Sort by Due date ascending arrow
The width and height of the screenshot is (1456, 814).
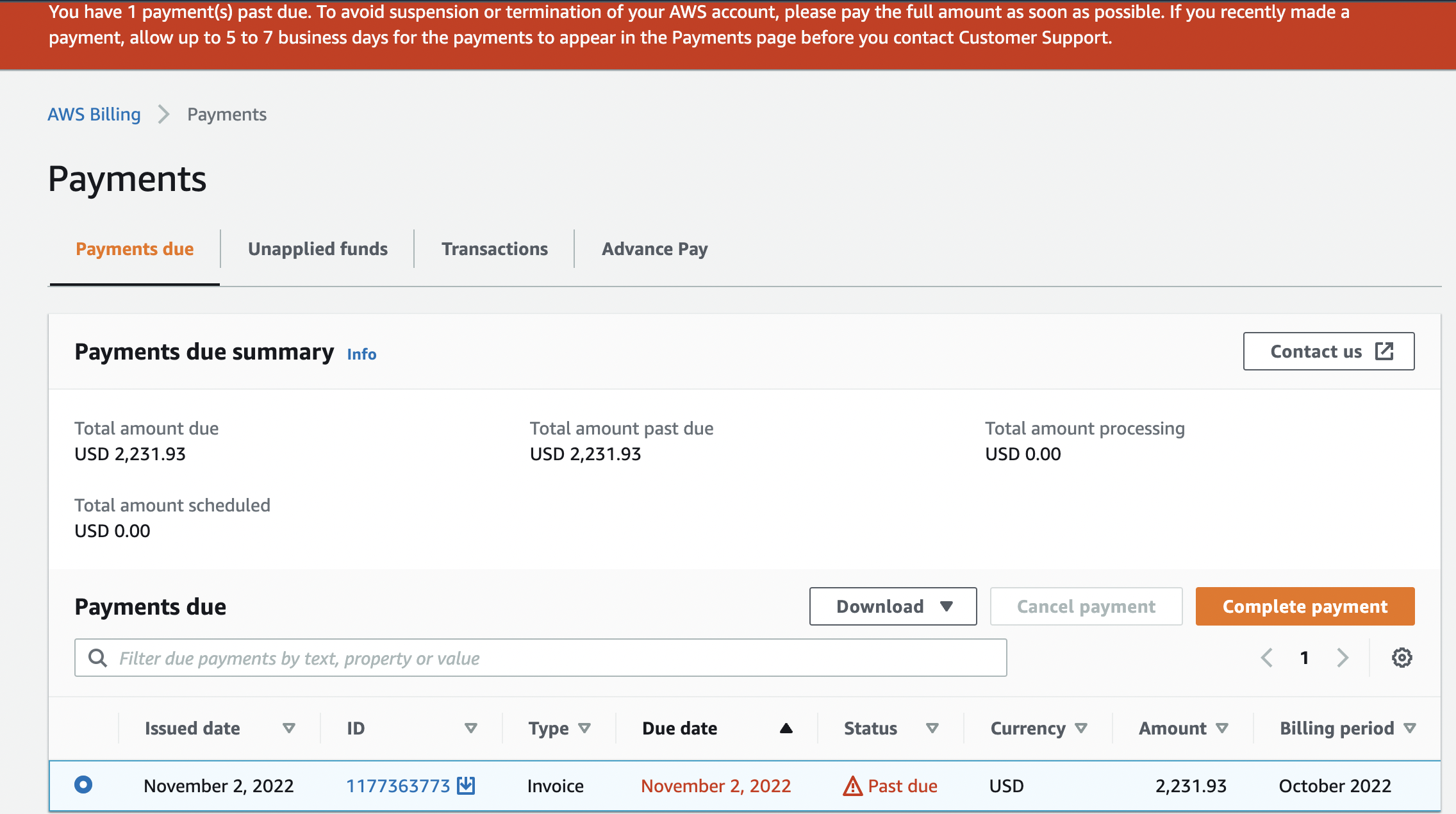[x=786, y=728]
